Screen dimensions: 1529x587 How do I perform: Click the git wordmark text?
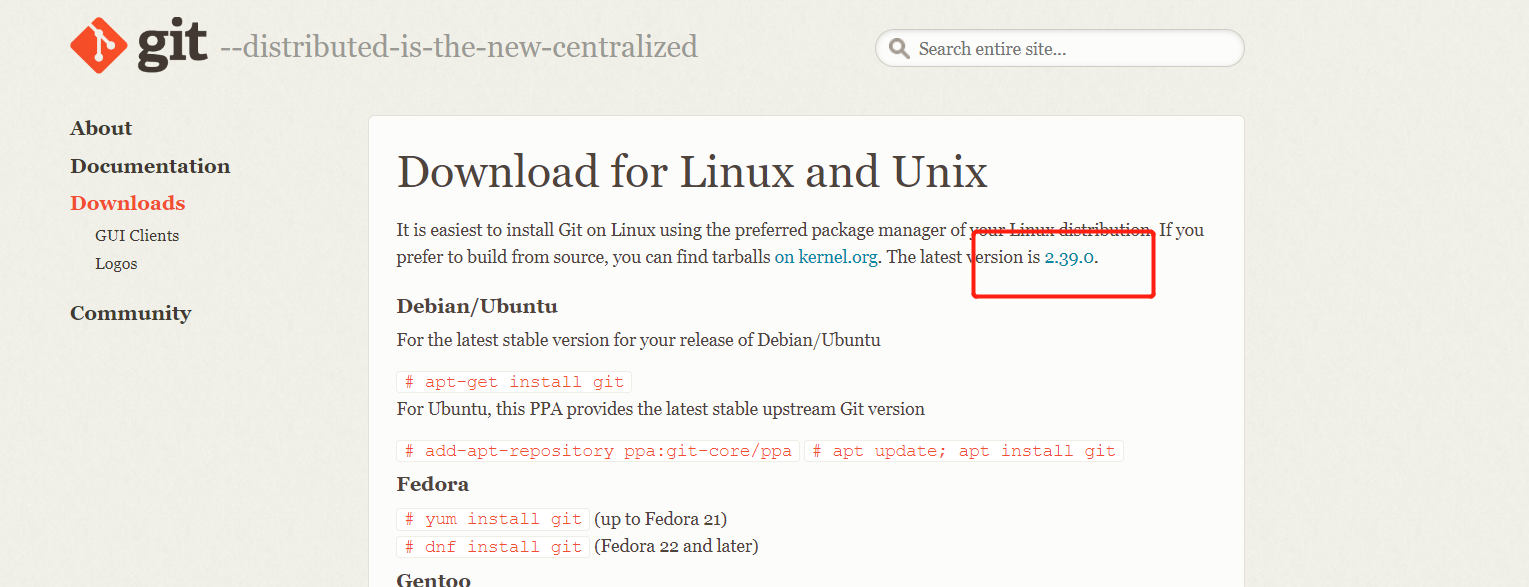[172, 46]
